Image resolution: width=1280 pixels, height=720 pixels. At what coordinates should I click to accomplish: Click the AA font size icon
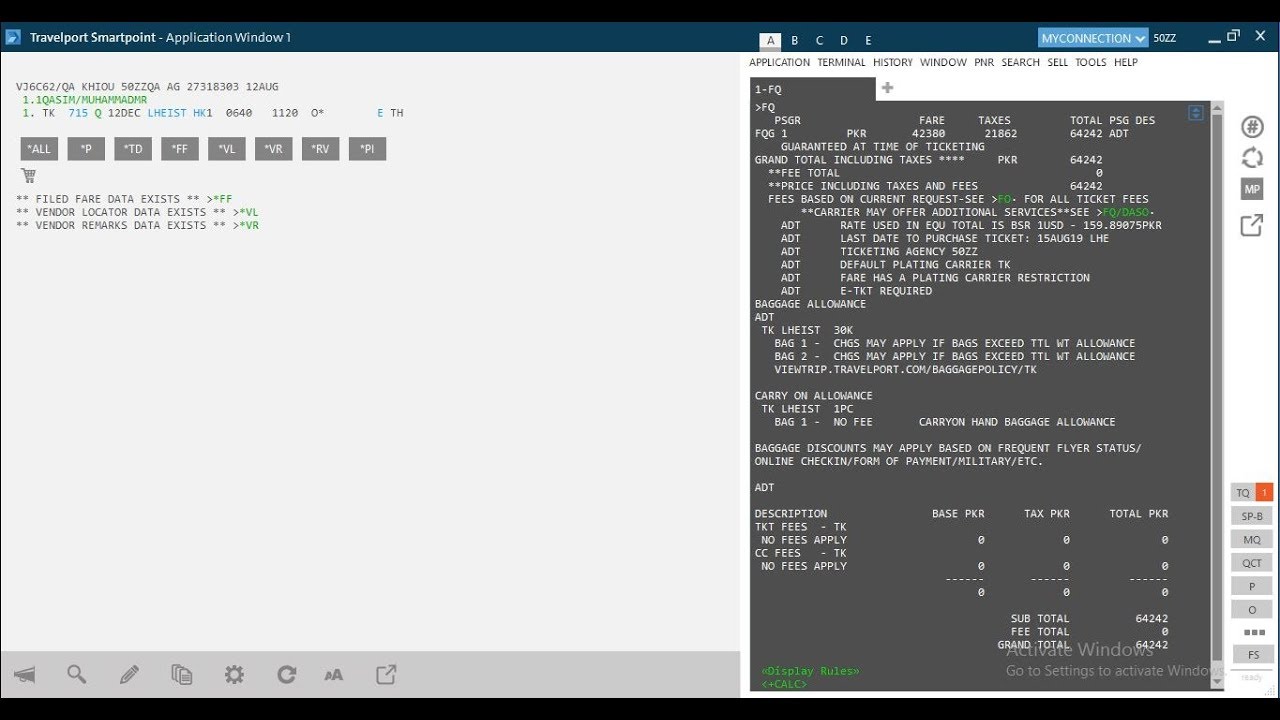click(x=334, y=675)
